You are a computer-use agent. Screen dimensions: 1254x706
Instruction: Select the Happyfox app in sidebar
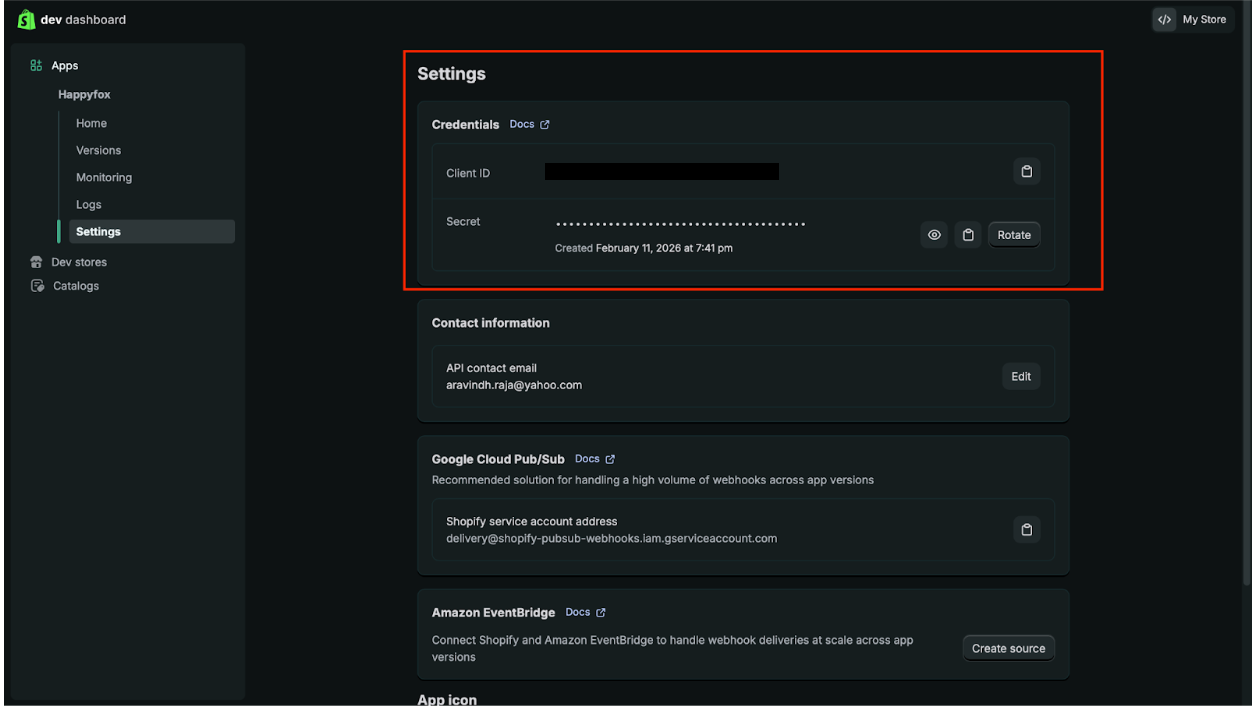[x=84, y=94]
